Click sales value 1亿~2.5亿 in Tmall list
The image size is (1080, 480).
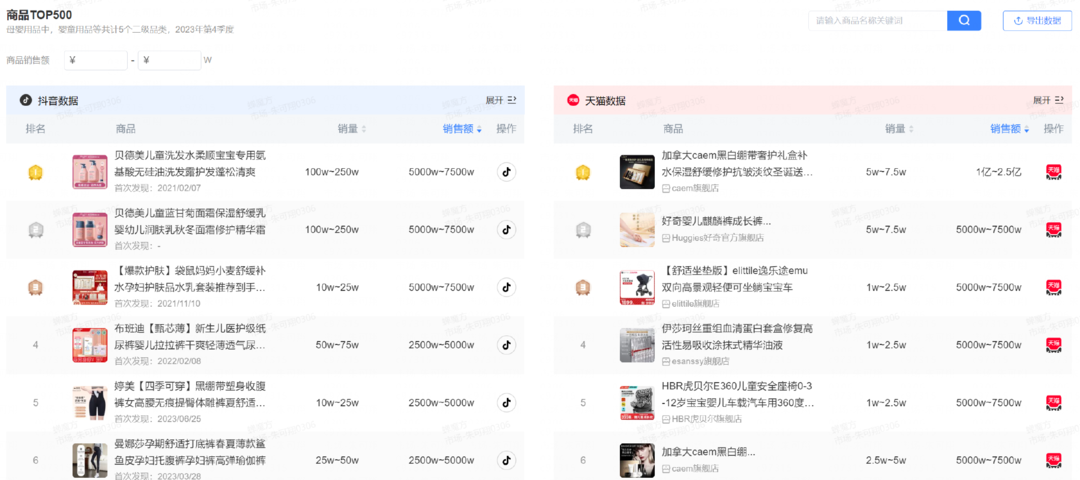click(x=999, y=172)
